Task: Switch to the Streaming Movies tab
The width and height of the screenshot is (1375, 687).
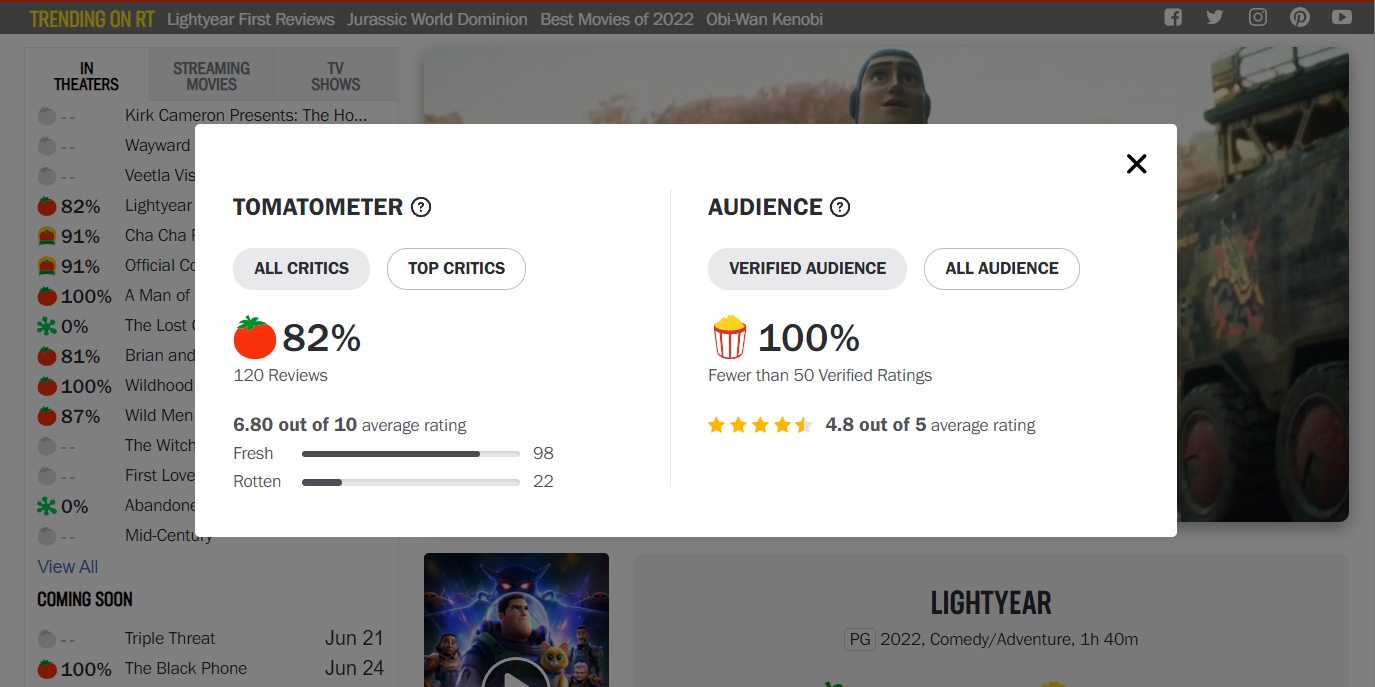Action: pos(211,76)
